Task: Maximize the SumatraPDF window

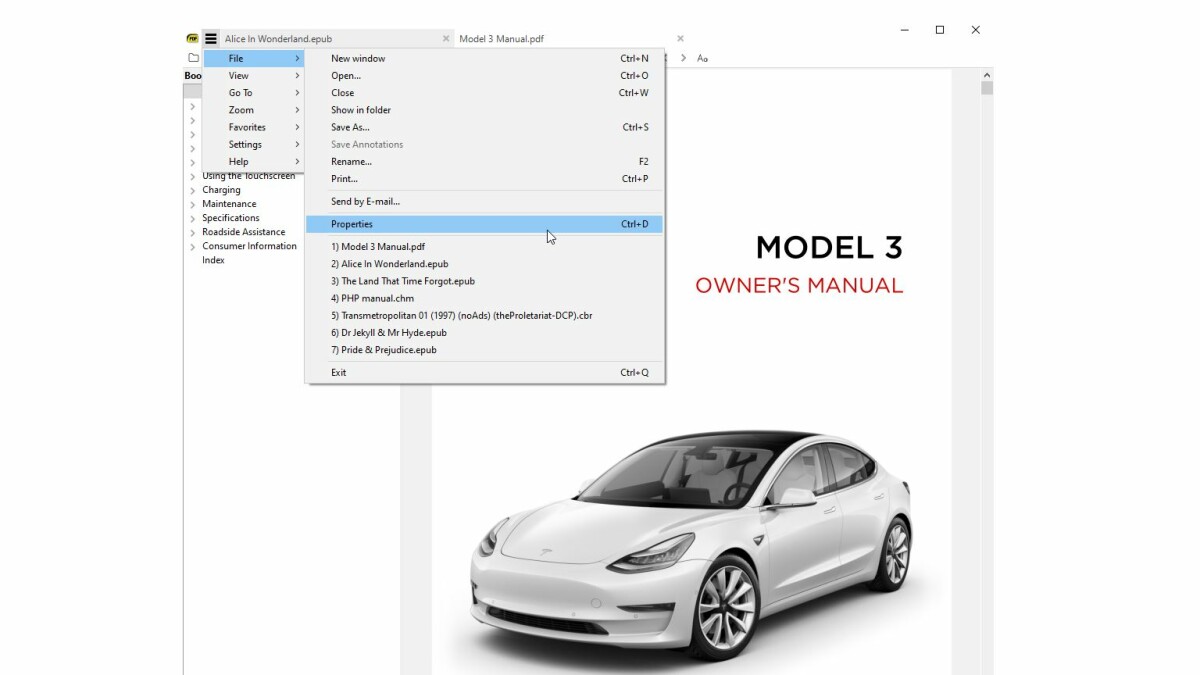Action: pos(940,30)
